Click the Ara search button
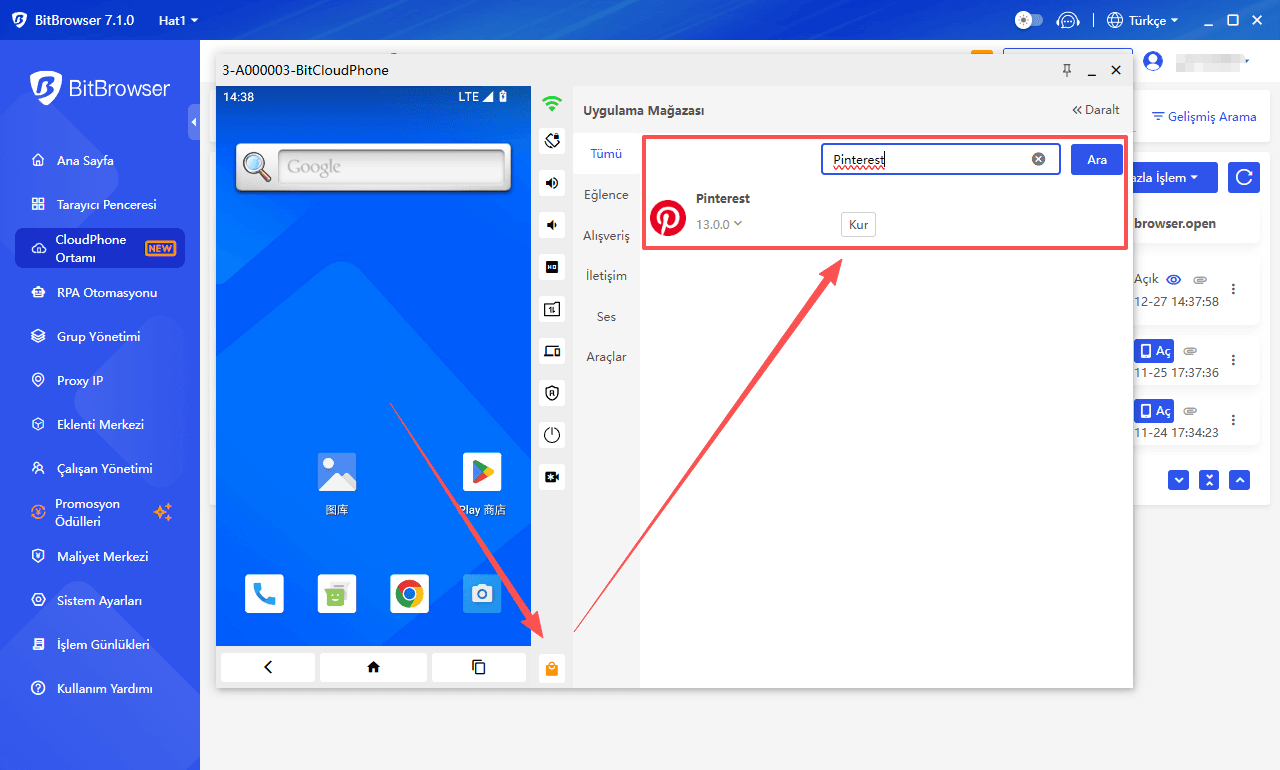 tap(1096, 160)
